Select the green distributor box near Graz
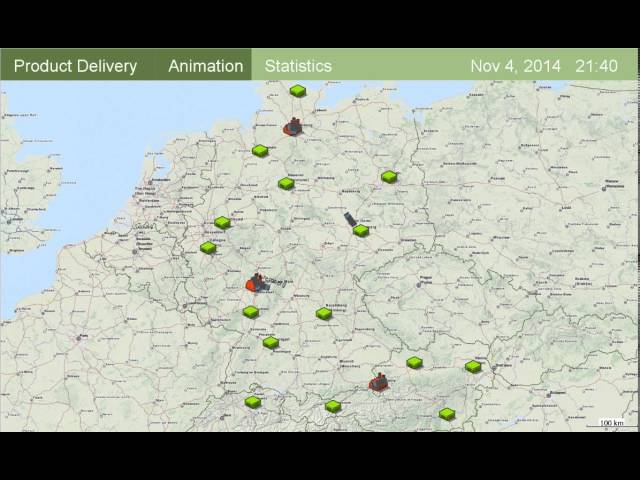 [447, 413]
